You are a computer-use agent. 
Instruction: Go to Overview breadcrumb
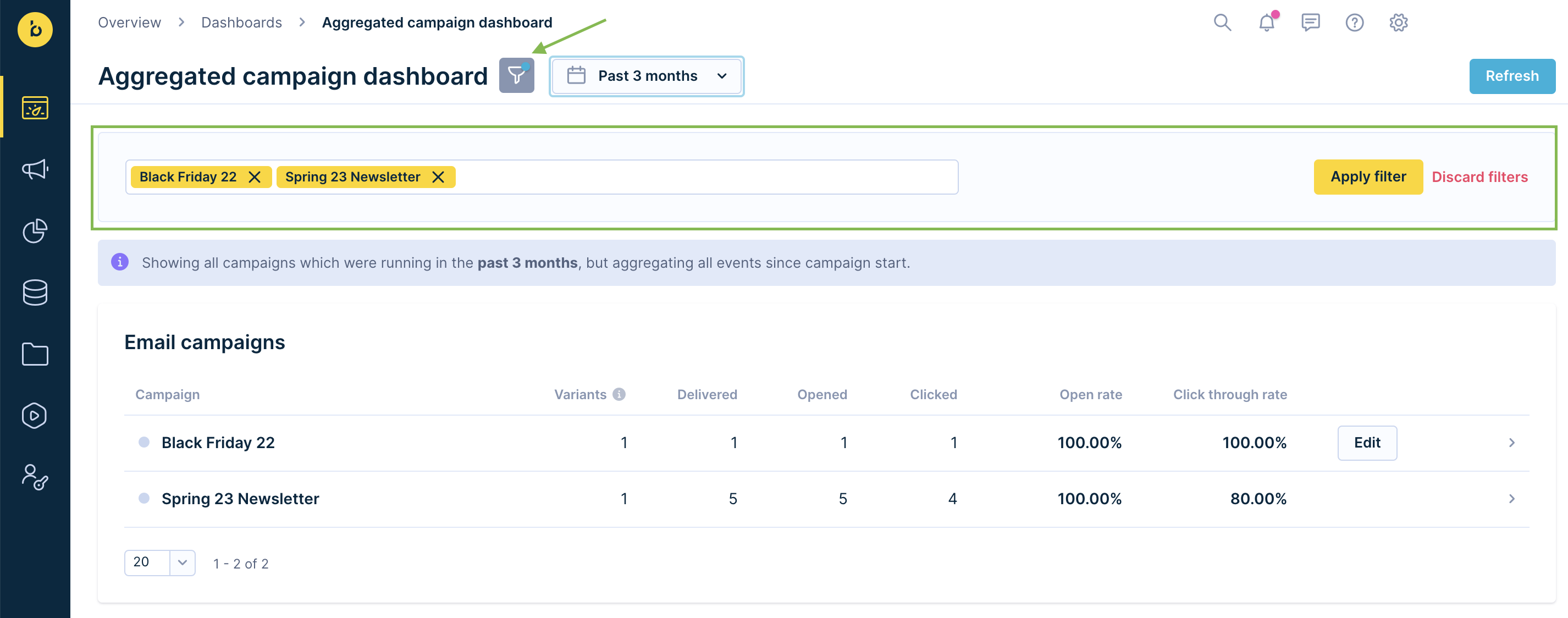pos(129,23)
